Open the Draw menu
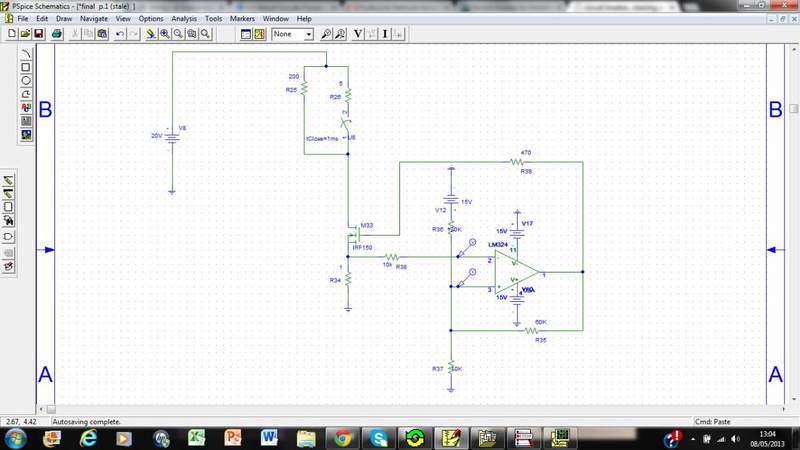This screenshot has width=800, height=450. pyautogui.click(x=63, y=19)
